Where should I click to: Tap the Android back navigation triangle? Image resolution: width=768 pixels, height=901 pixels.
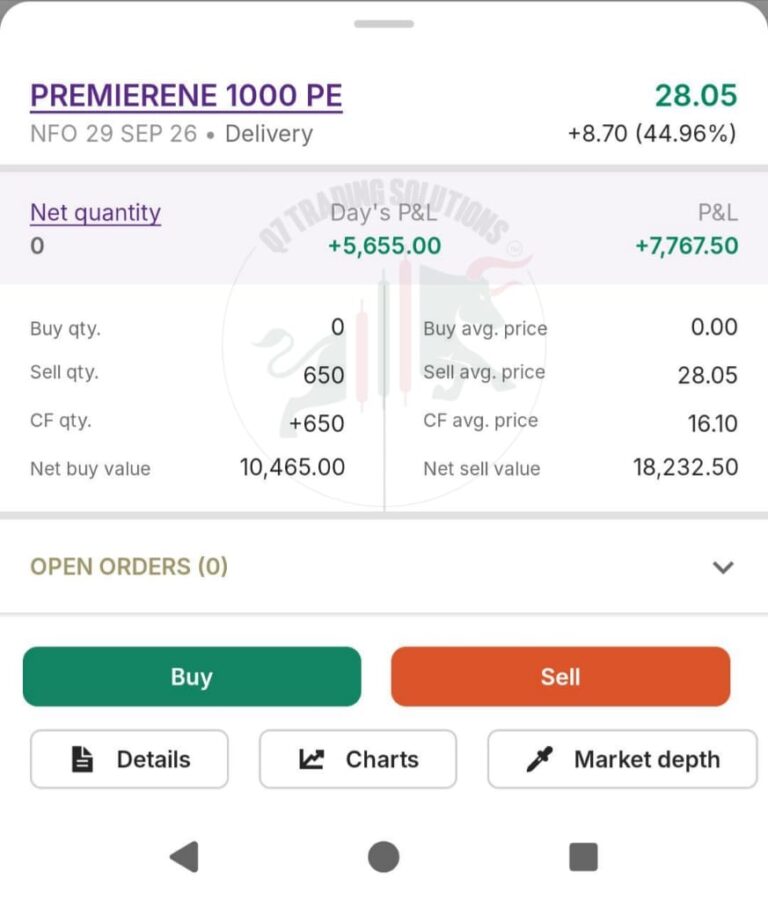click(185, 857)
